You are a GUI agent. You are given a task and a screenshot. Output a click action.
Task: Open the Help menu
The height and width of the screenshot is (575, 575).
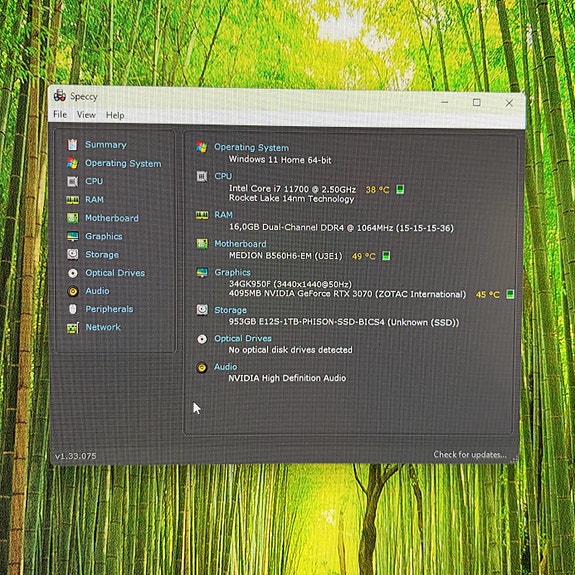point(115,115)
